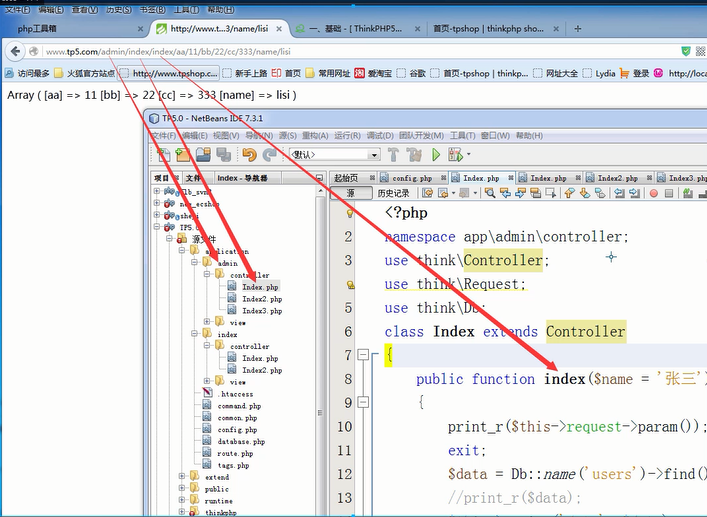Screen dimensions: 707x517
Task: Collapse the controller folder under index module
Action: 207,346
